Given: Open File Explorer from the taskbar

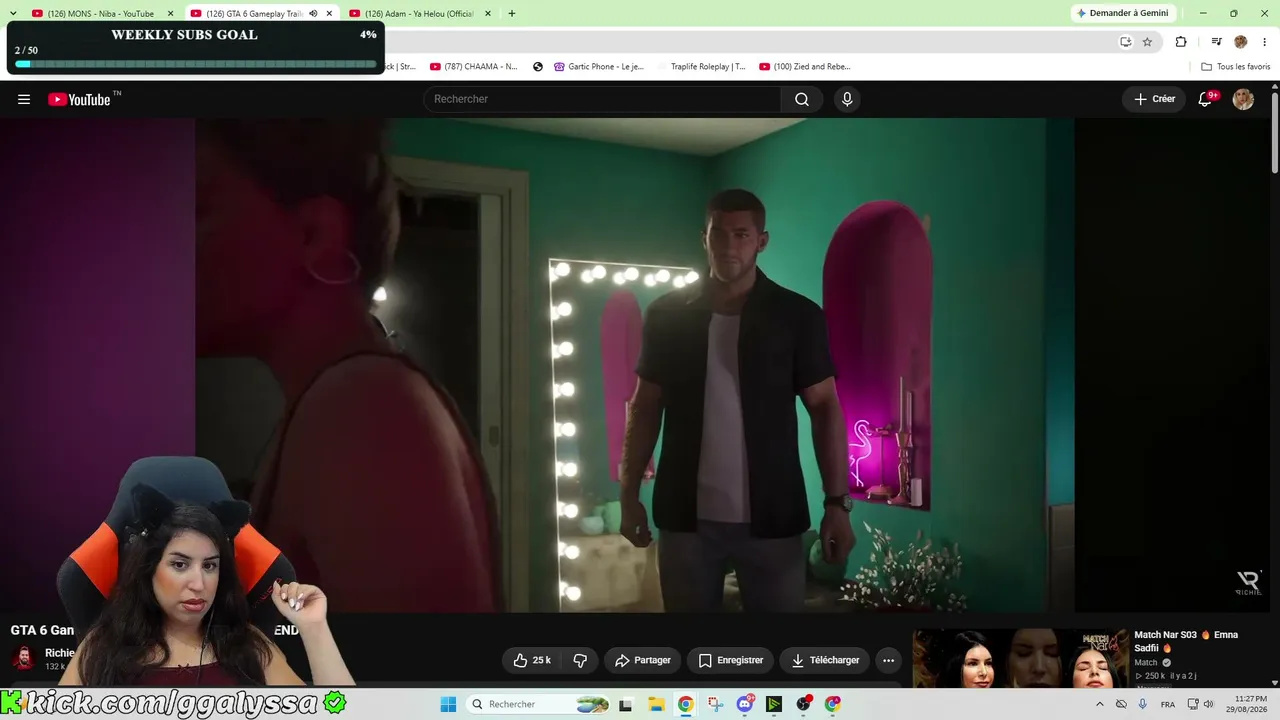Looking at the screenshot, I should tap(656, 704).
